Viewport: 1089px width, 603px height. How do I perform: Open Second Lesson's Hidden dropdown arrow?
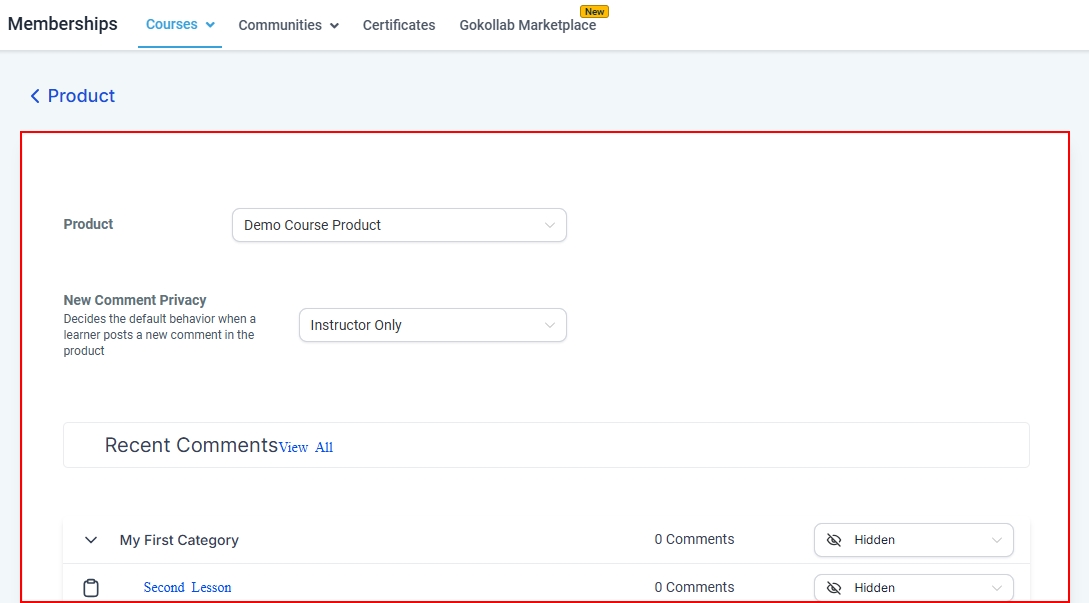(x=996, y=588)
